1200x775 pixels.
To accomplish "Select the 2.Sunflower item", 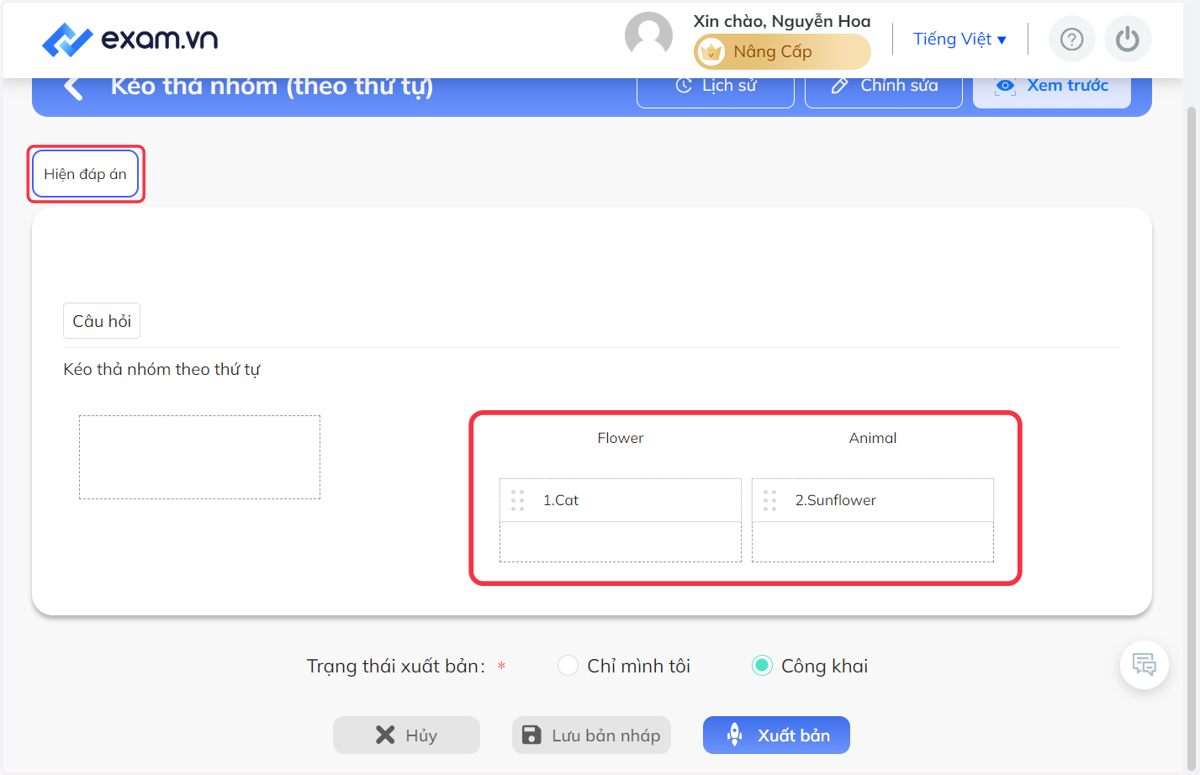I will (873, 500).
